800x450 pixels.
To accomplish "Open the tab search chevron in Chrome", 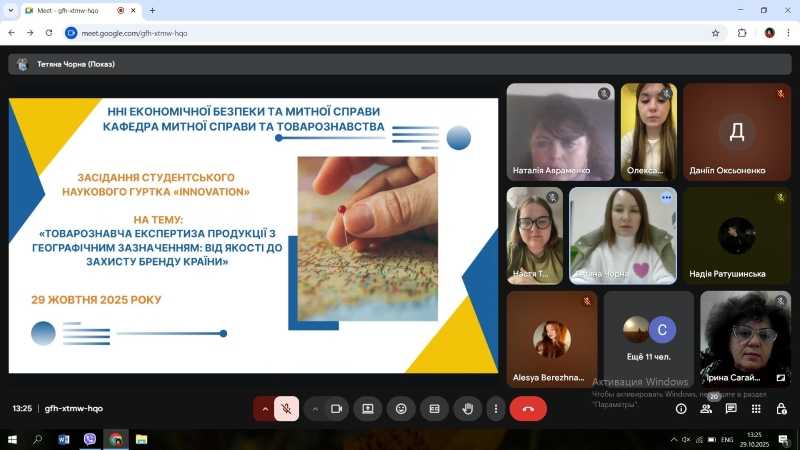I will 11,10.
